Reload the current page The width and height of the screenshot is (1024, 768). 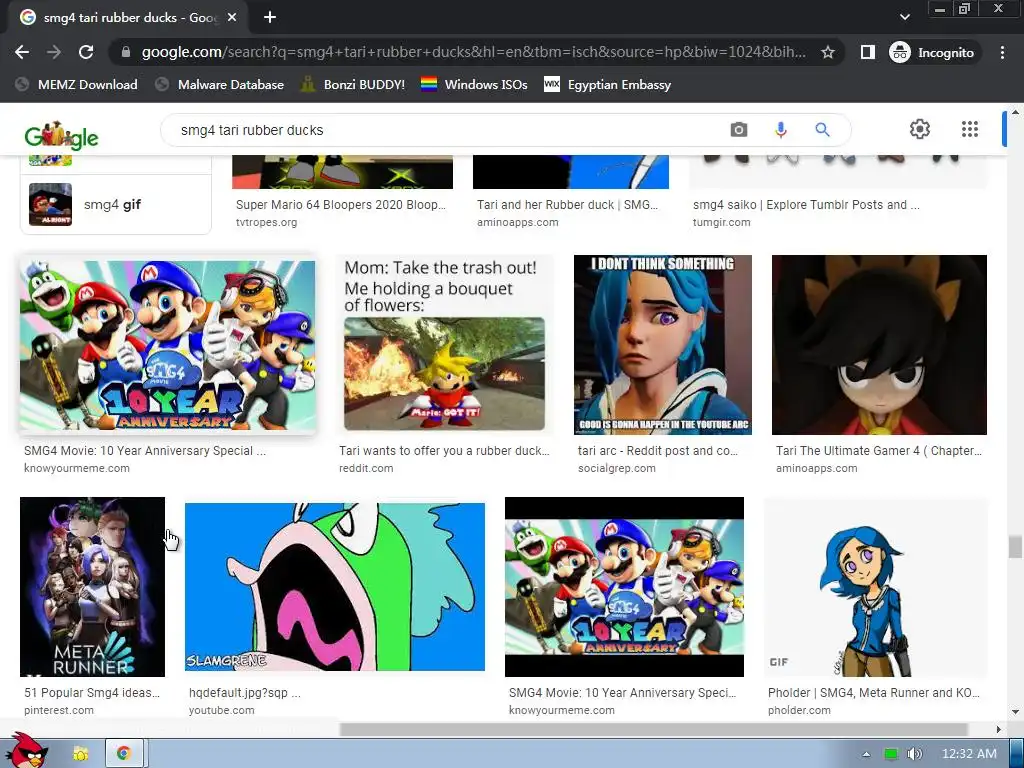86,52
